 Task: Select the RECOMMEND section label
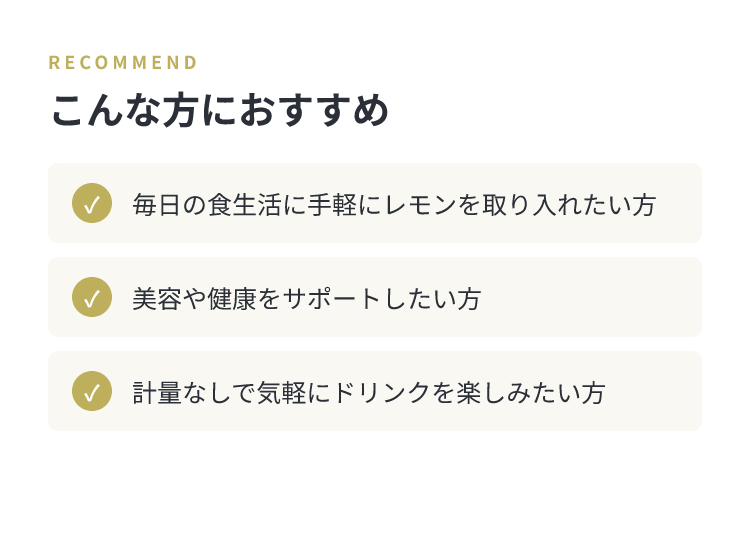(x=123, y=63)
